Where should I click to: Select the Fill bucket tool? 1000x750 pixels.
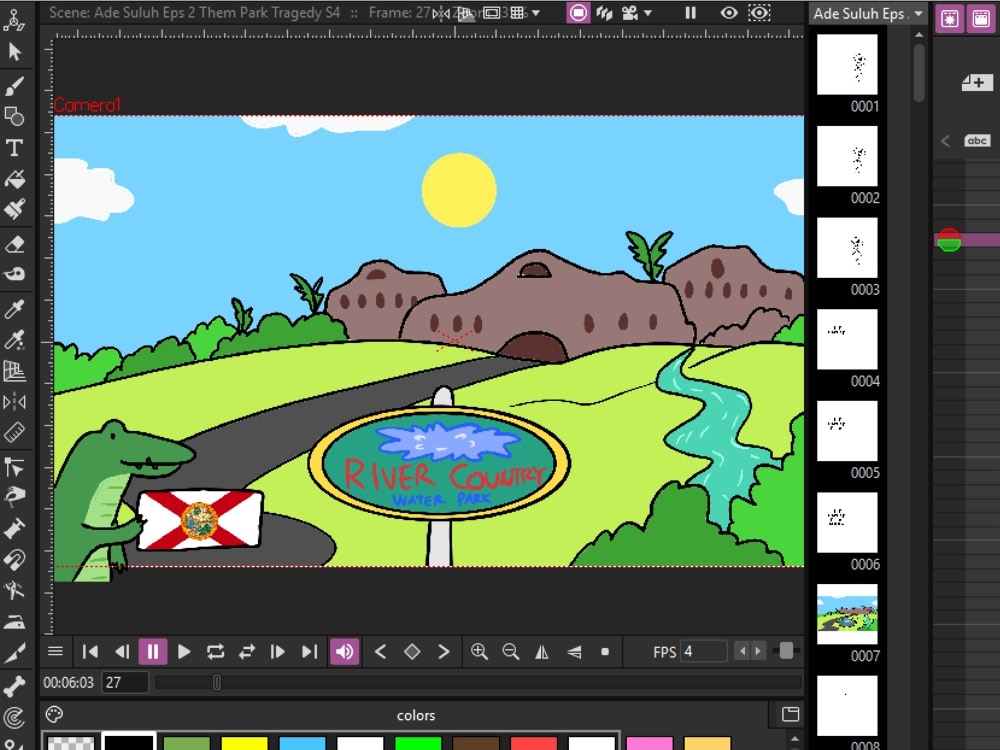coord(14,179)
